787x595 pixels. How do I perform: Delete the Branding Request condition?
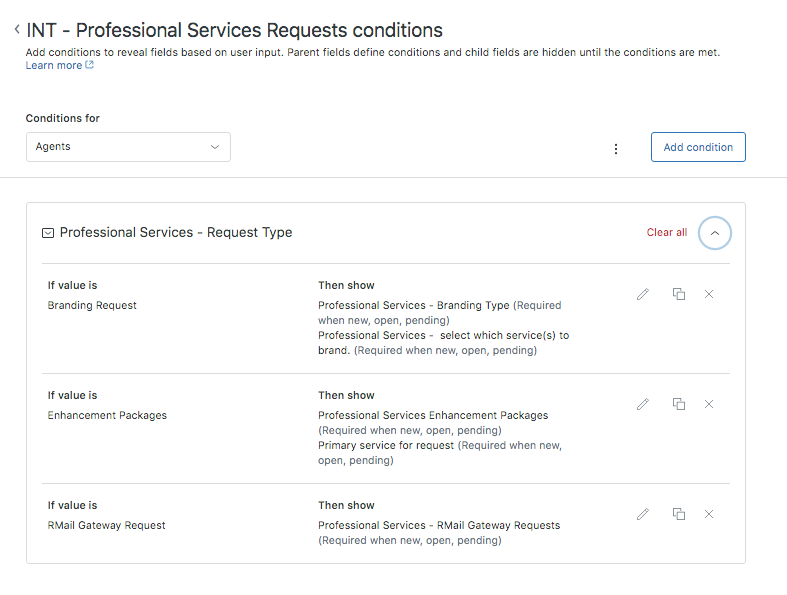(709, 294)
